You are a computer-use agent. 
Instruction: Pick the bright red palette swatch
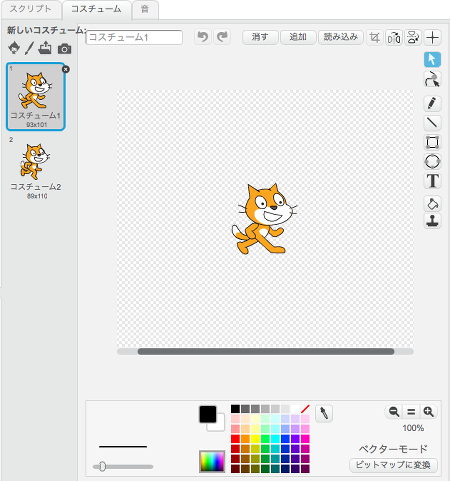point(235,439)
